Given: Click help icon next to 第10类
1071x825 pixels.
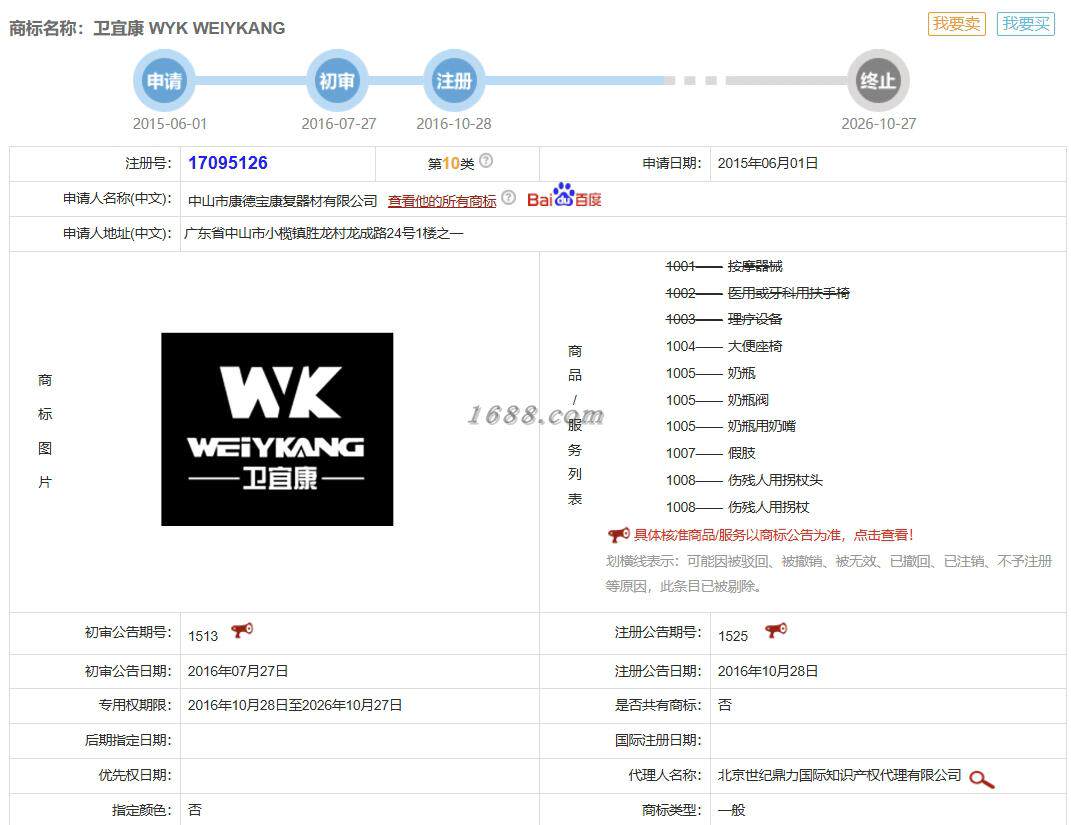Looking at the screenshot, I should pos(486,160).
